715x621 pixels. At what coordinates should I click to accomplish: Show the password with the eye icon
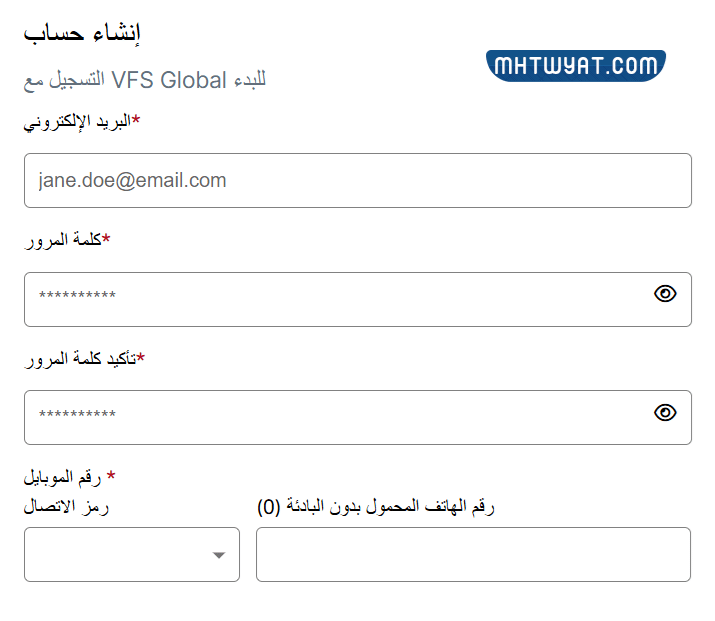coord(665,294)
